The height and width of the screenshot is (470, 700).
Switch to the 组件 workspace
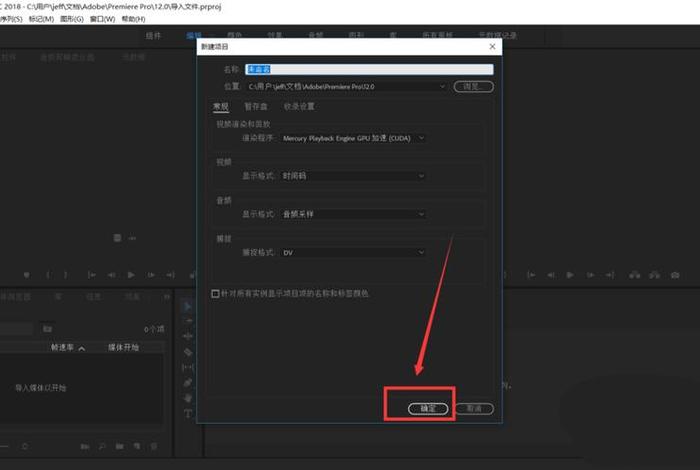153,35
